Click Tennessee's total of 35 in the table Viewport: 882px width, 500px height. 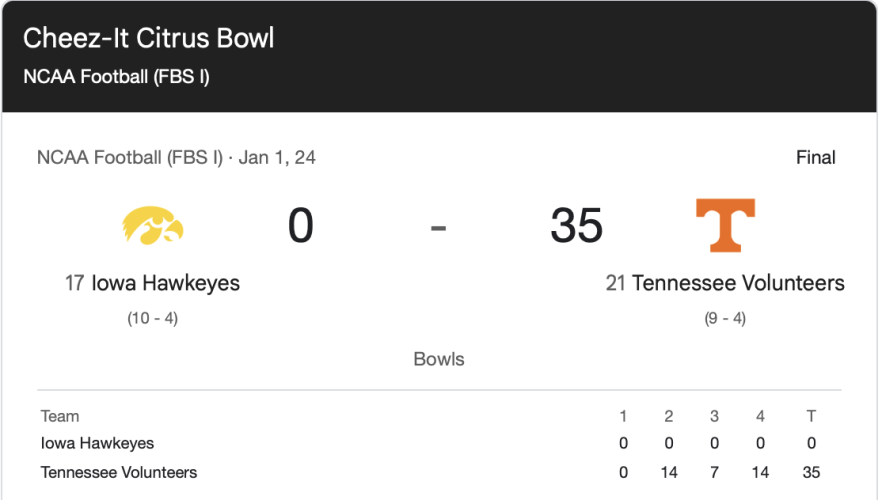811,472
